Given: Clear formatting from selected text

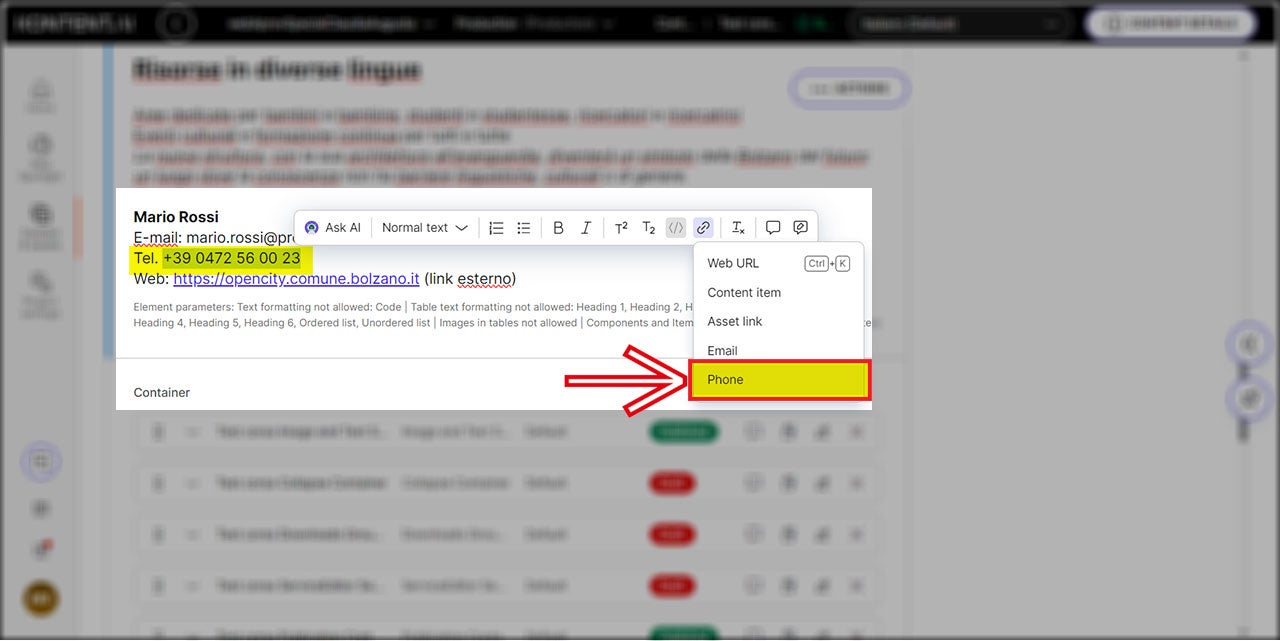Looking at the screenshot, I should 738,228.
